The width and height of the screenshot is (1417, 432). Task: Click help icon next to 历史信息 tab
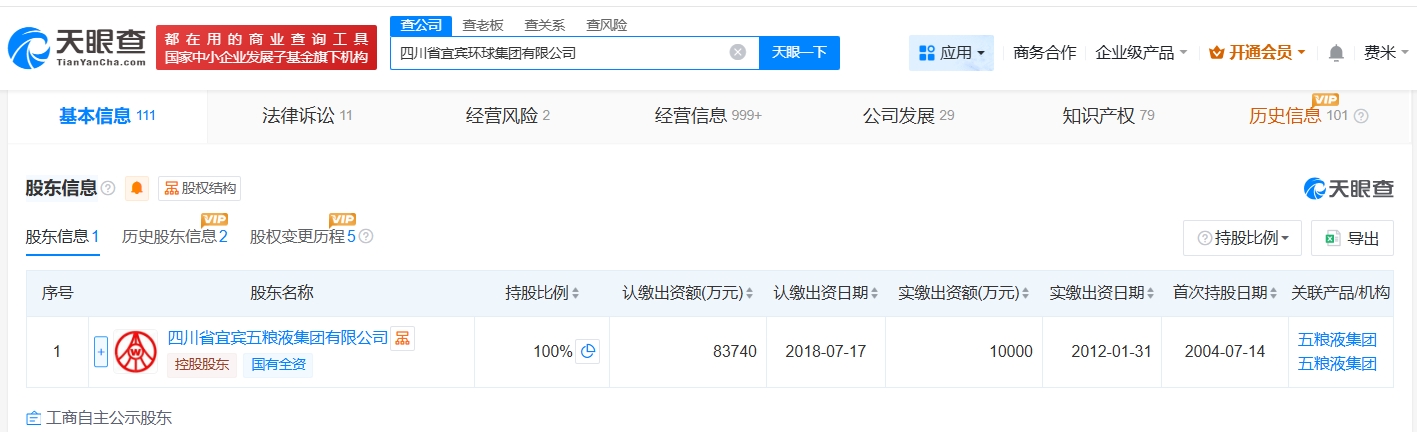click(1361, 116)
